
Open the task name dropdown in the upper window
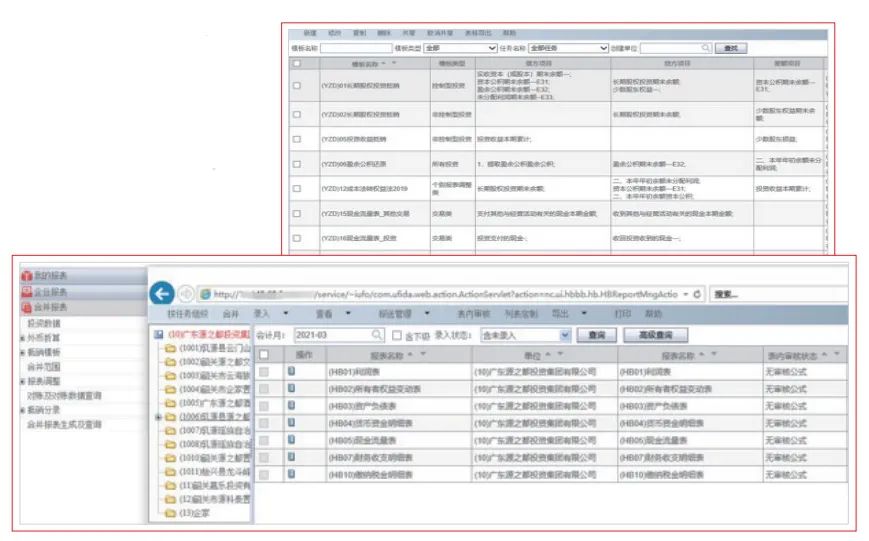(568, 48)
